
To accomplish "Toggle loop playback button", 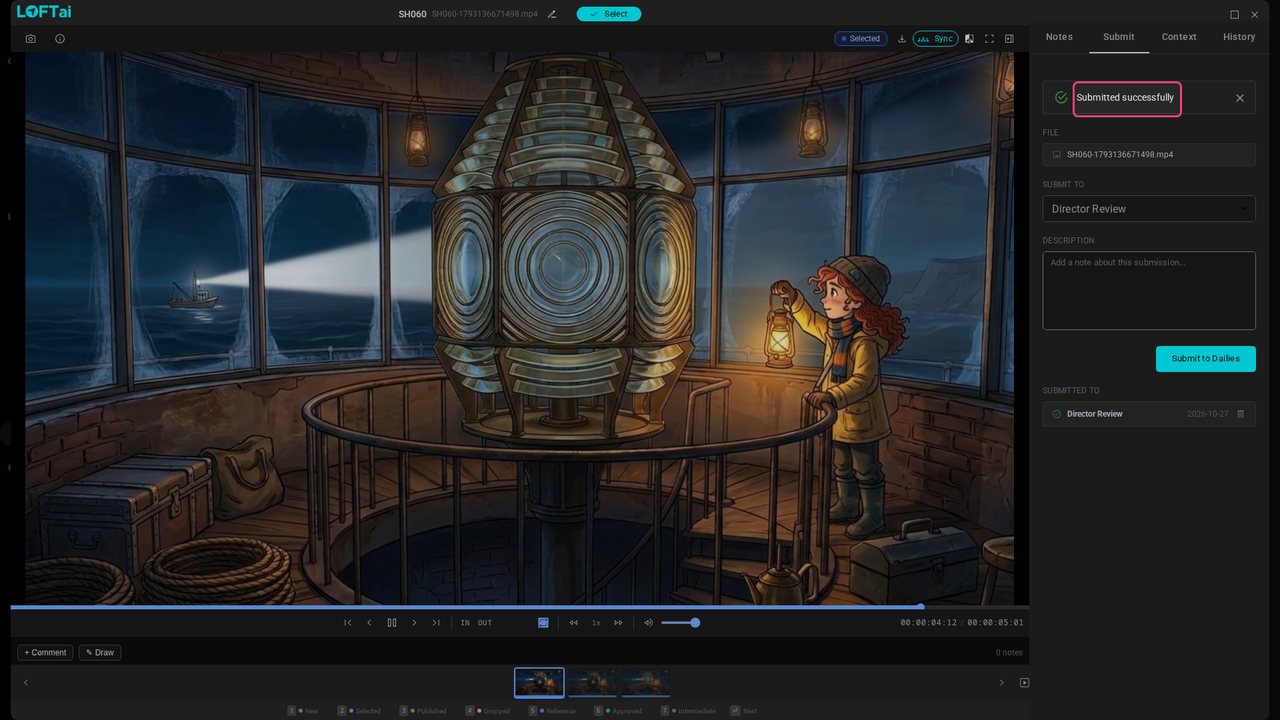I will pyautogui.click(x=543, y=622).
